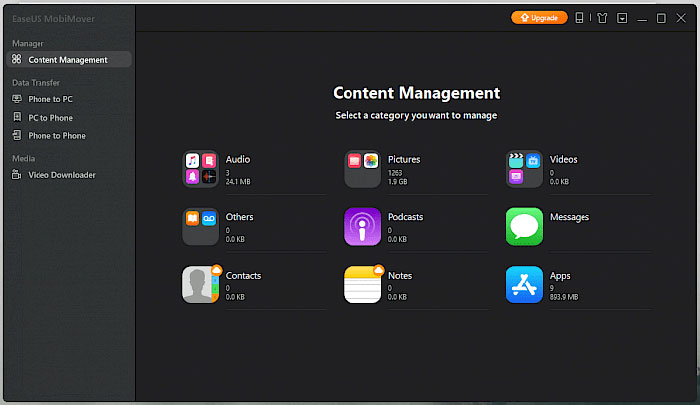Close the MobiMover window
This screenshot has width=700, height=405.
681,18
